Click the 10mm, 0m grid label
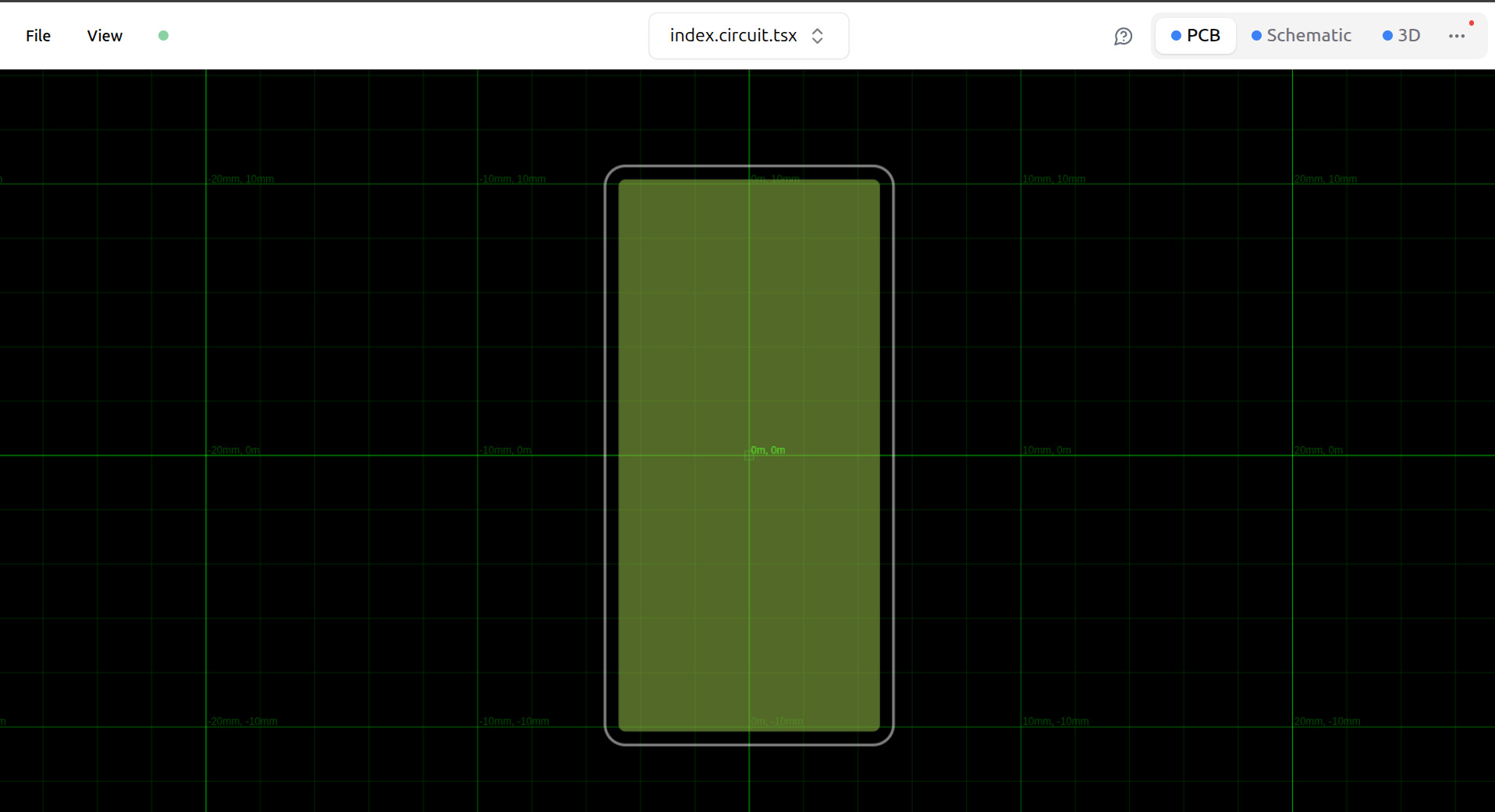1495x812 pixels. pos(1046,450)
